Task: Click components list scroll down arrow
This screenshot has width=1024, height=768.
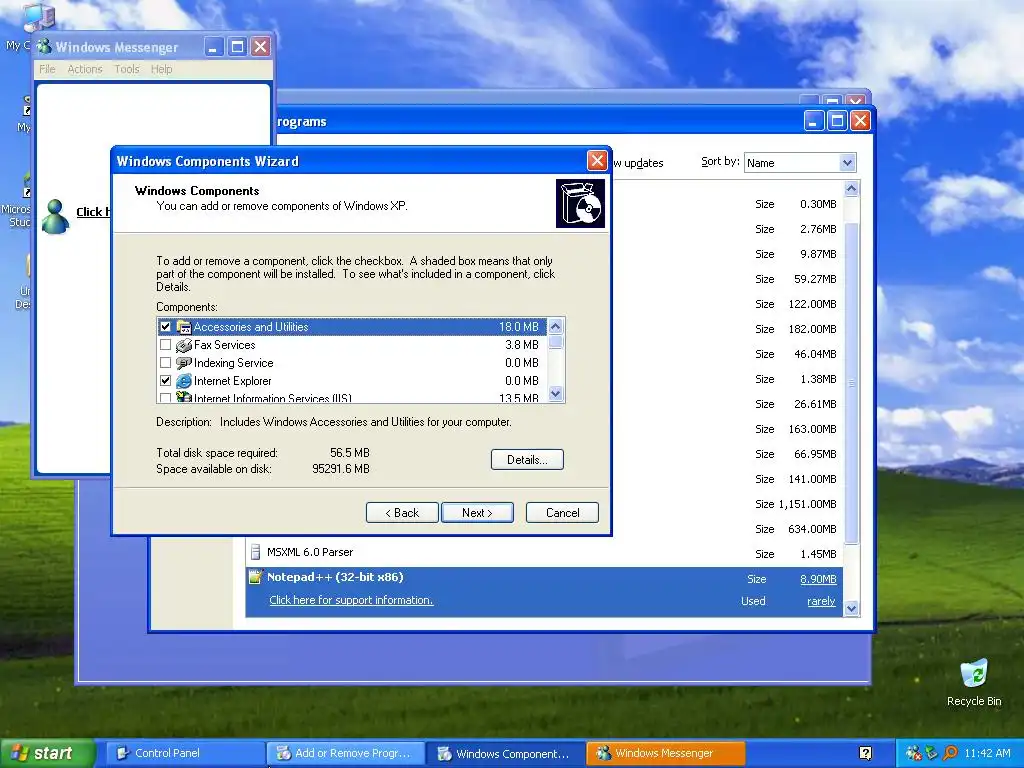Action: (x=556, y=393)
